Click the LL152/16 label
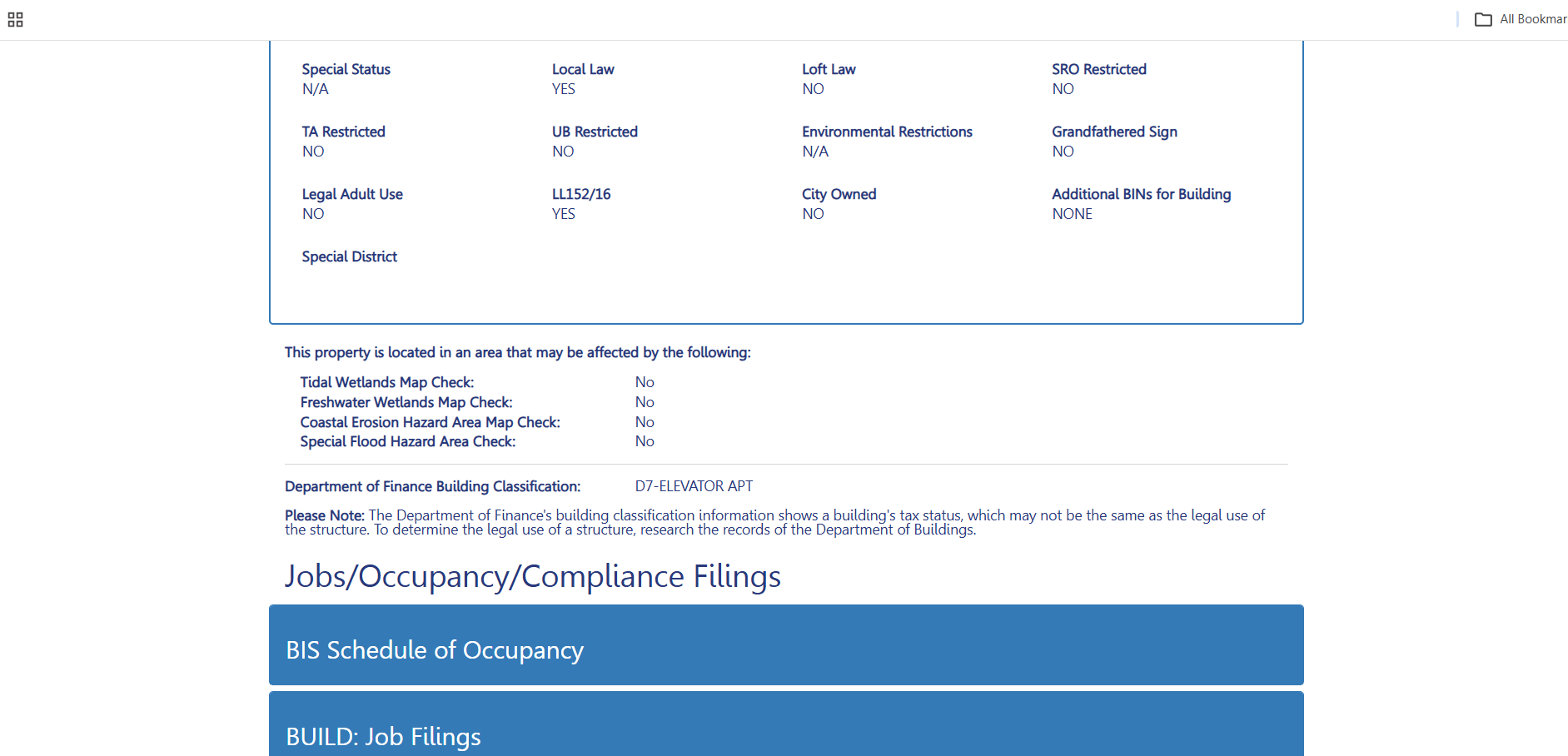The height and width of the screenshot is (756, 1568). 581,194
